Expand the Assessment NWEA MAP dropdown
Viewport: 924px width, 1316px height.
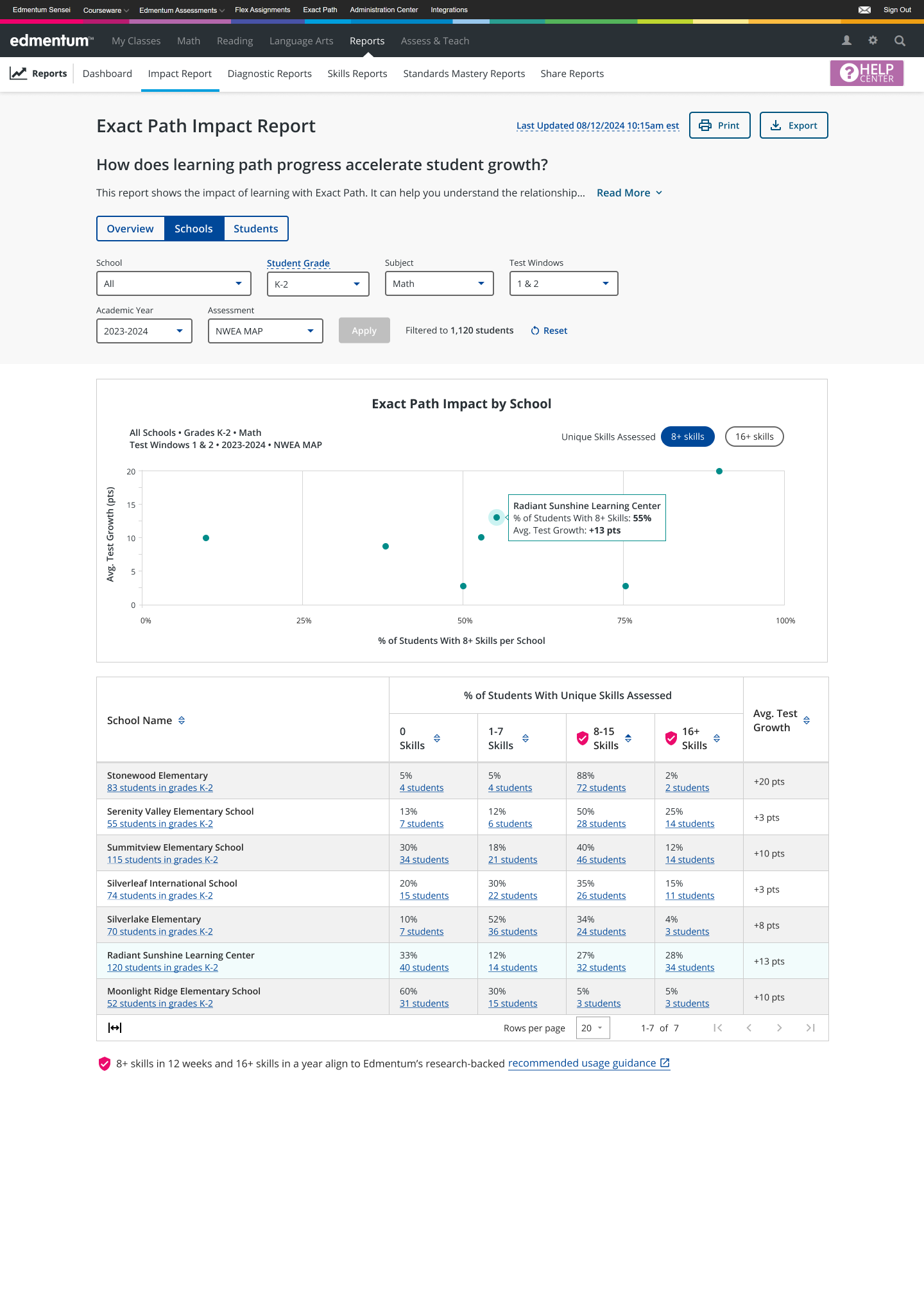(x=265, y=331)
